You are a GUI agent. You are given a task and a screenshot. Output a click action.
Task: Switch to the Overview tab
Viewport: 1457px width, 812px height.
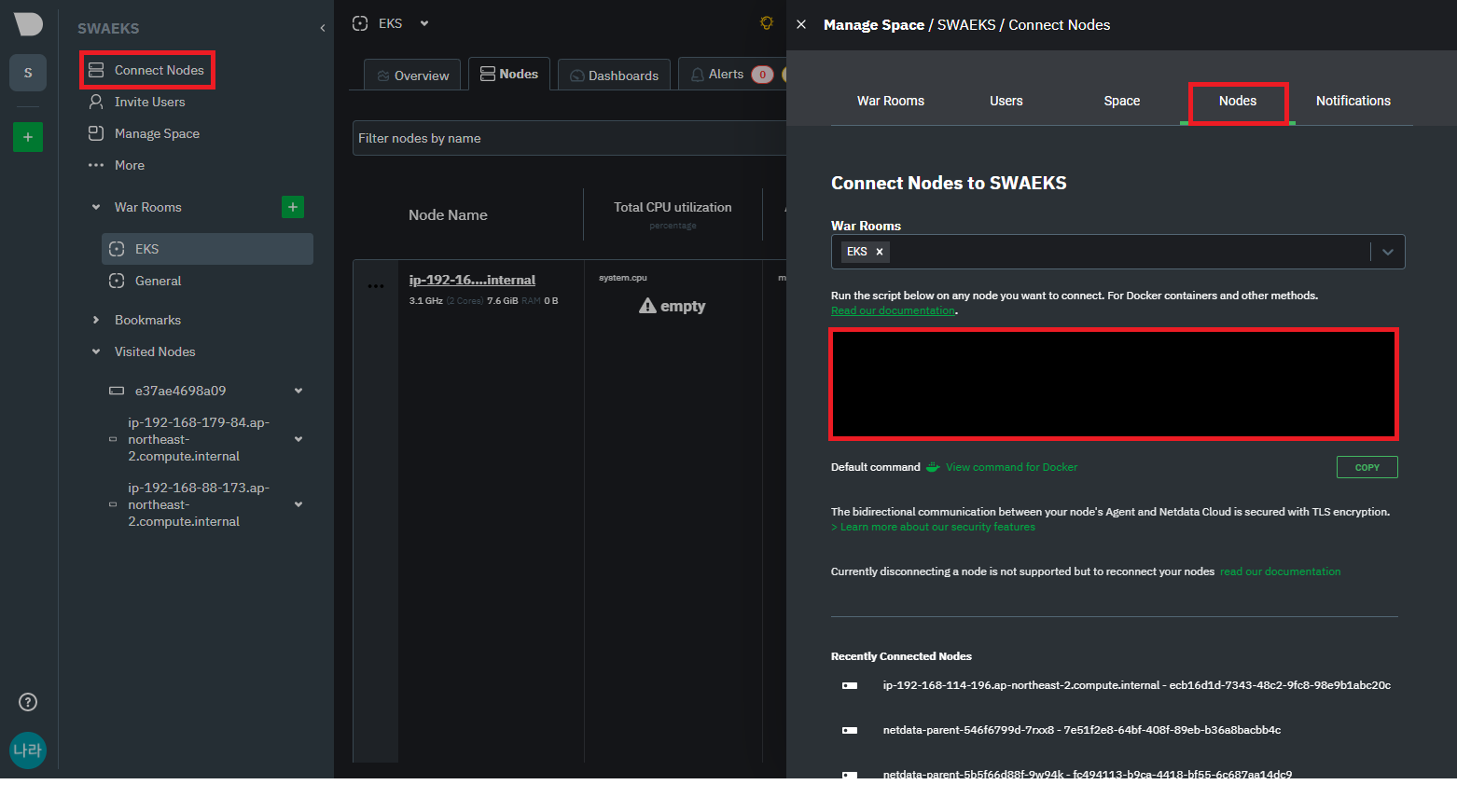pos(412,76)
